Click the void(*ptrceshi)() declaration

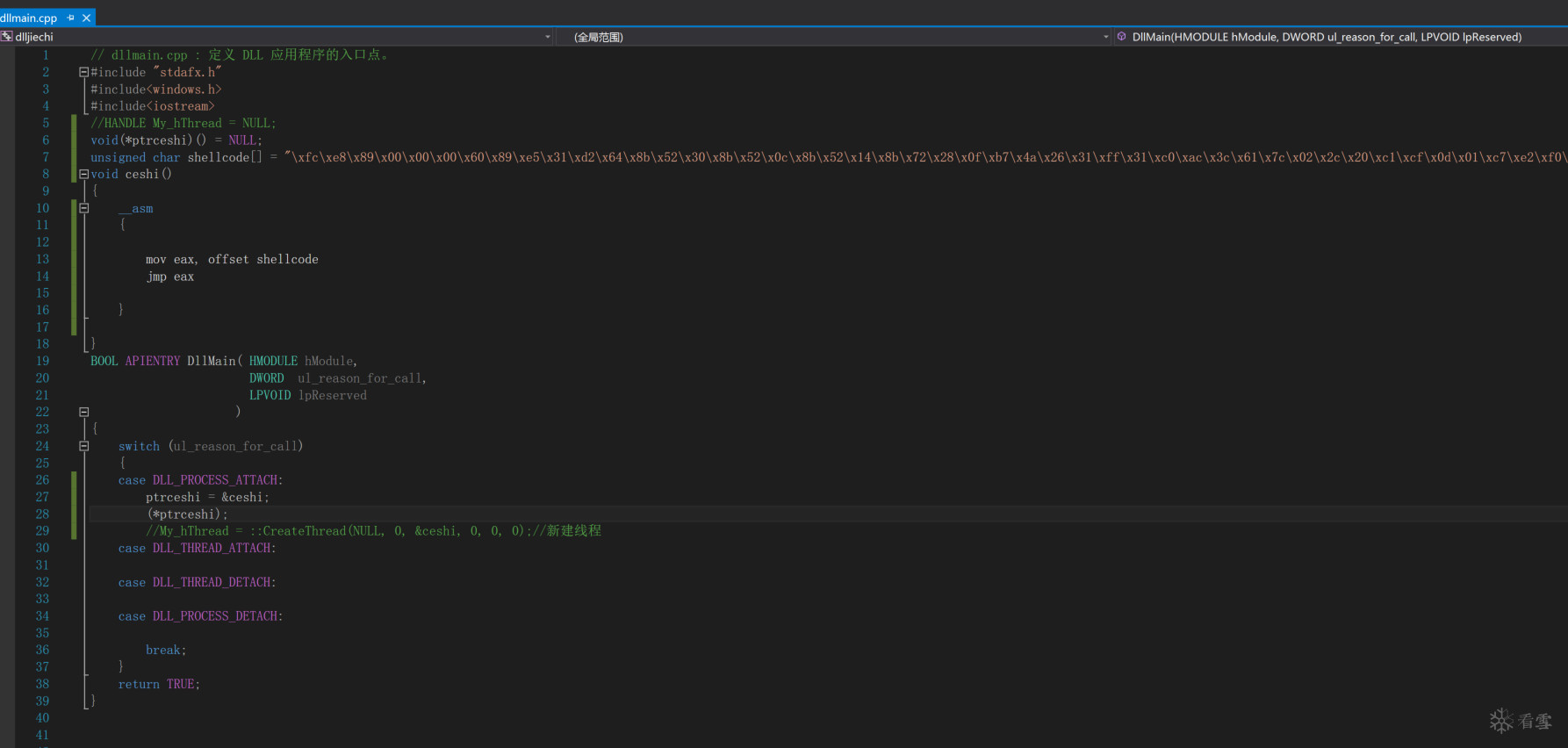click(x=176, y=140)
